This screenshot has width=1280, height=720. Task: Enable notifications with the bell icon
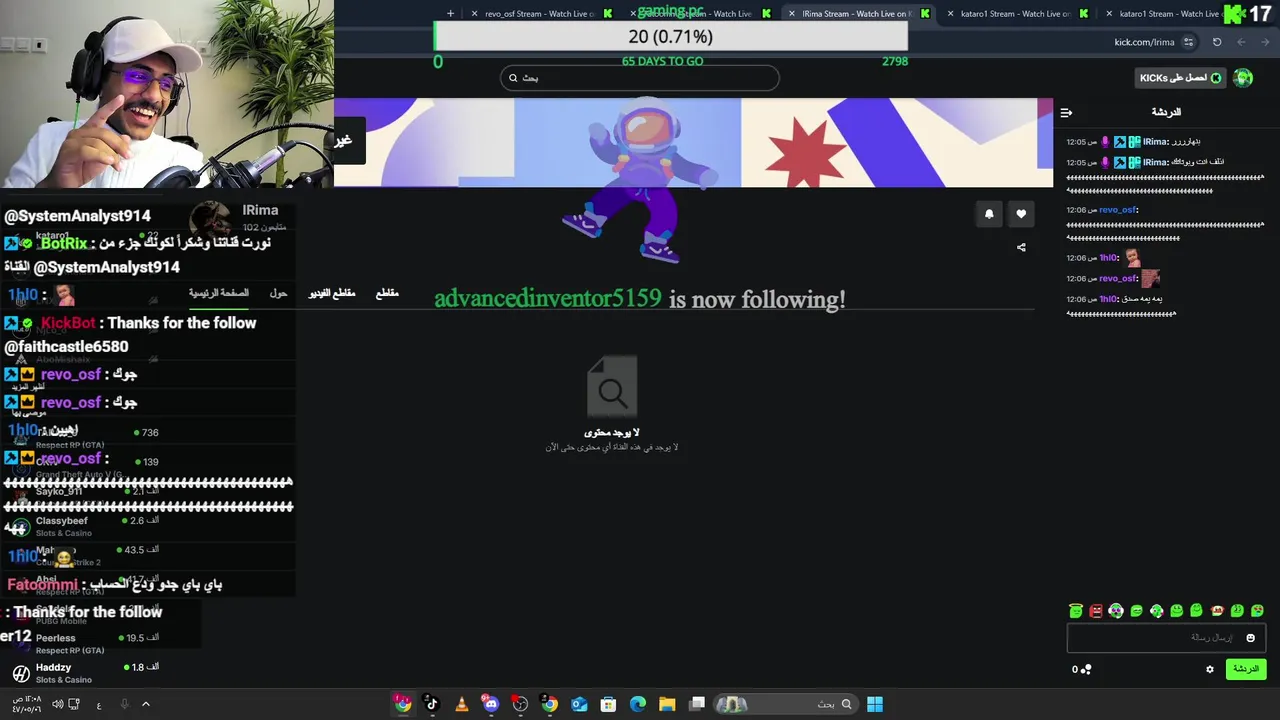pos(989,214)
